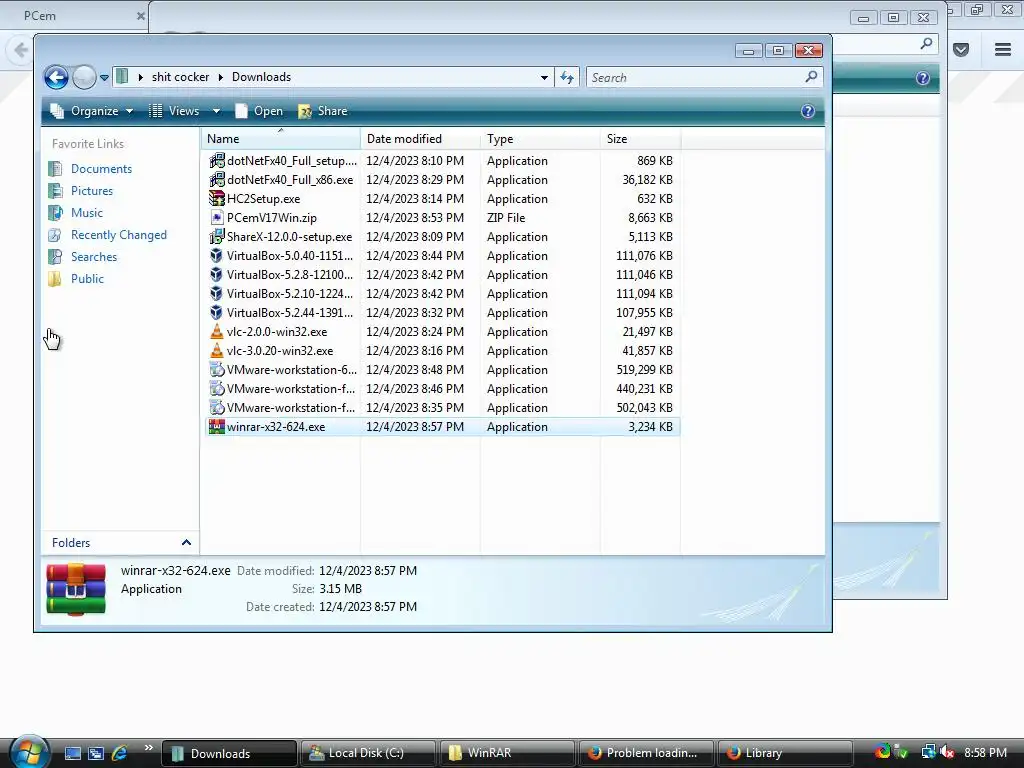Screen dimensions: 1024x768
Task: Click muted volume icon in system tray
Action: click(x=947, y=753)
